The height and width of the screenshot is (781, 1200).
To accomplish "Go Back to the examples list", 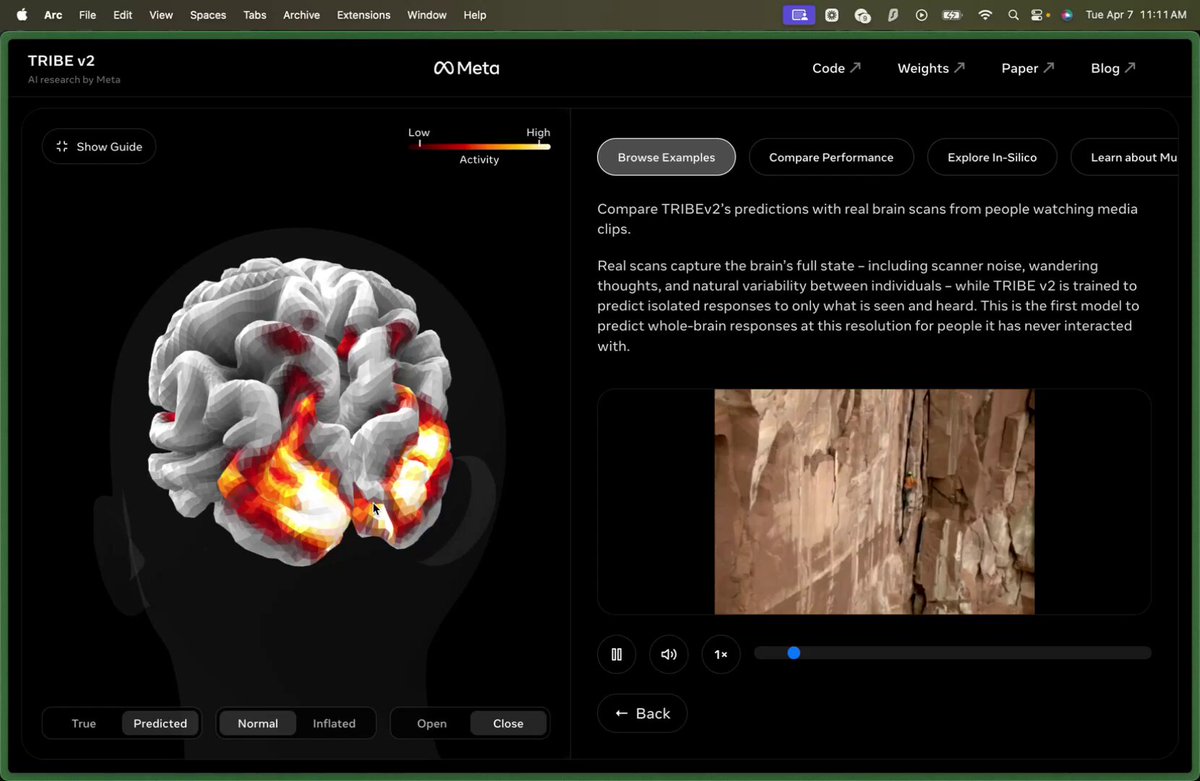I will (642, 713).
